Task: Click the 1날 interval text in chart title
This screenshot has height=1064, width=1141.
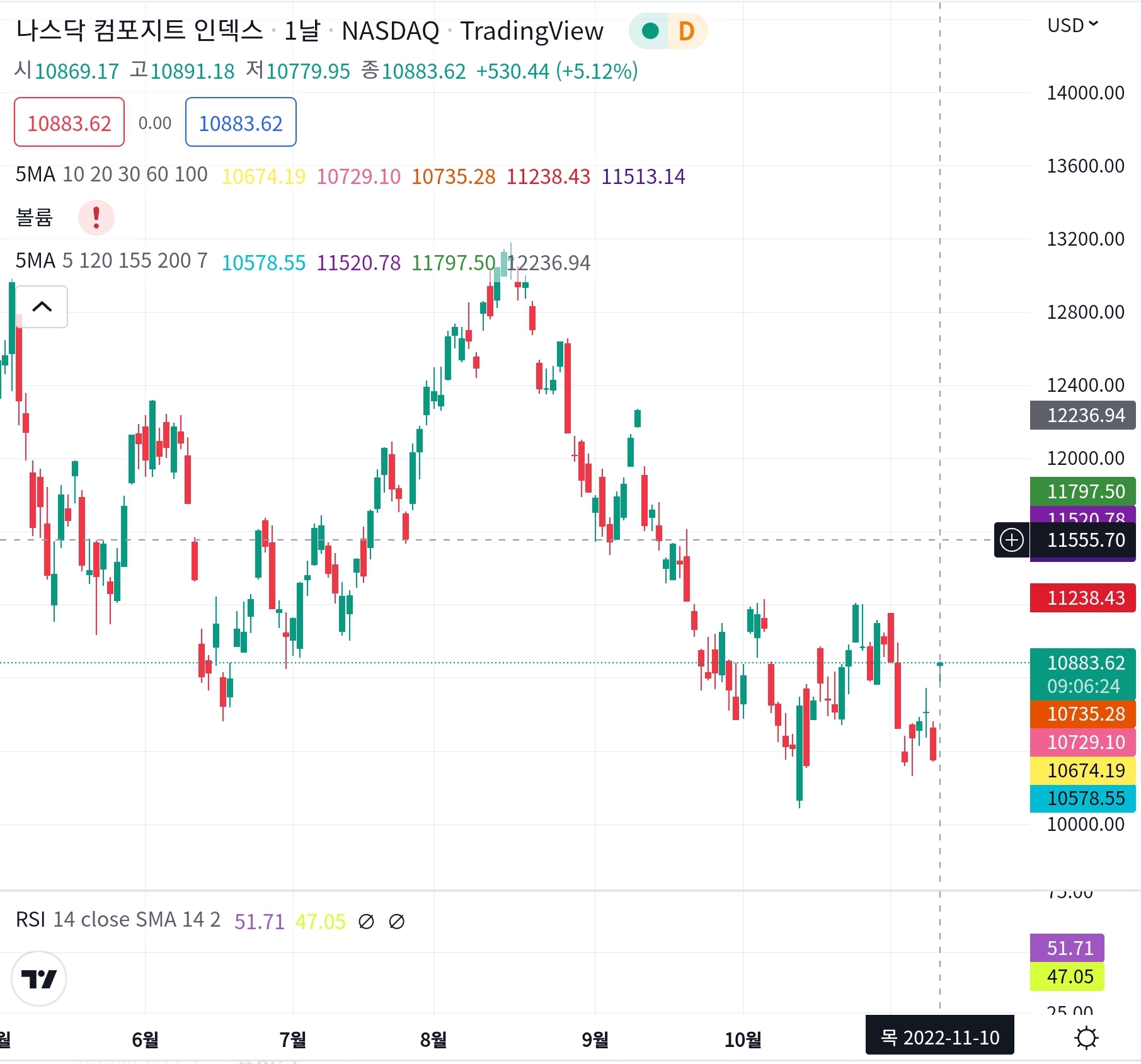Action: pyautogui.click(x=302, y=30)
